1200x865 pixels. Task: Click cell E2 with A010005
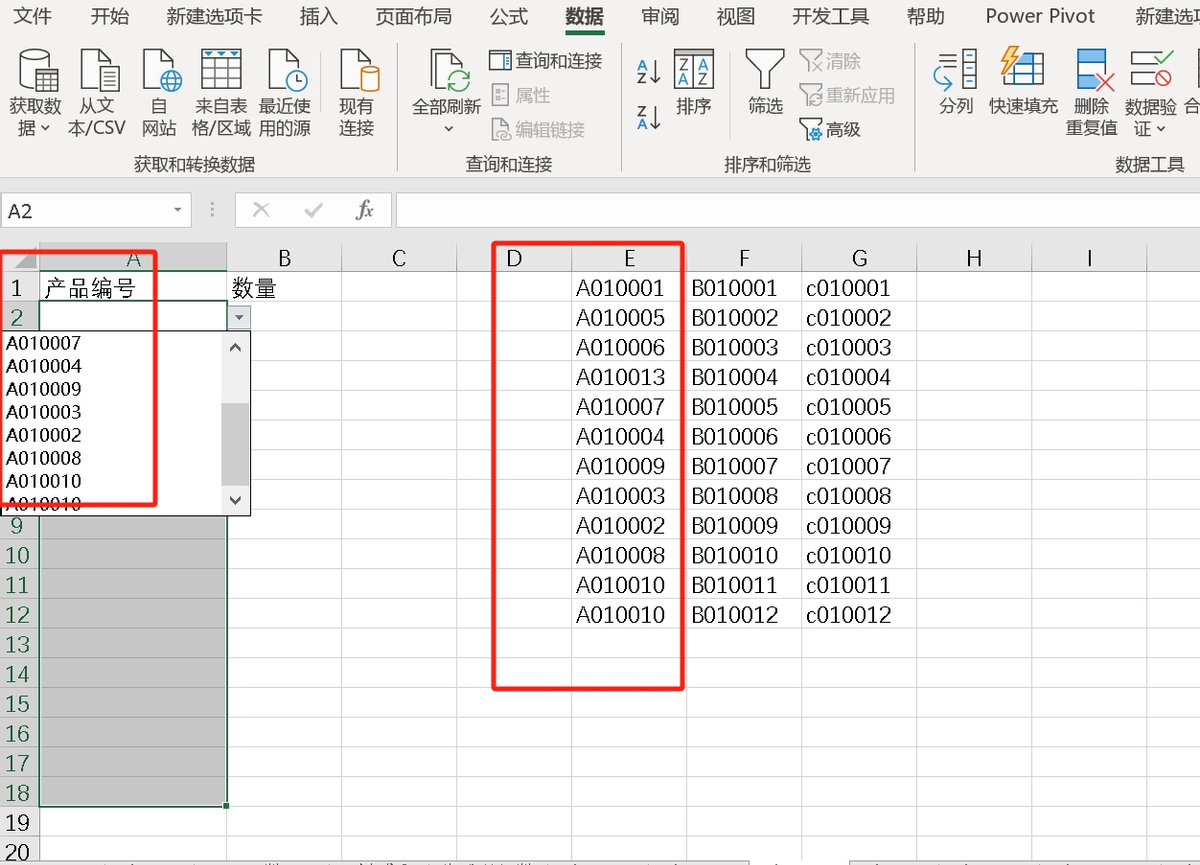629,318
